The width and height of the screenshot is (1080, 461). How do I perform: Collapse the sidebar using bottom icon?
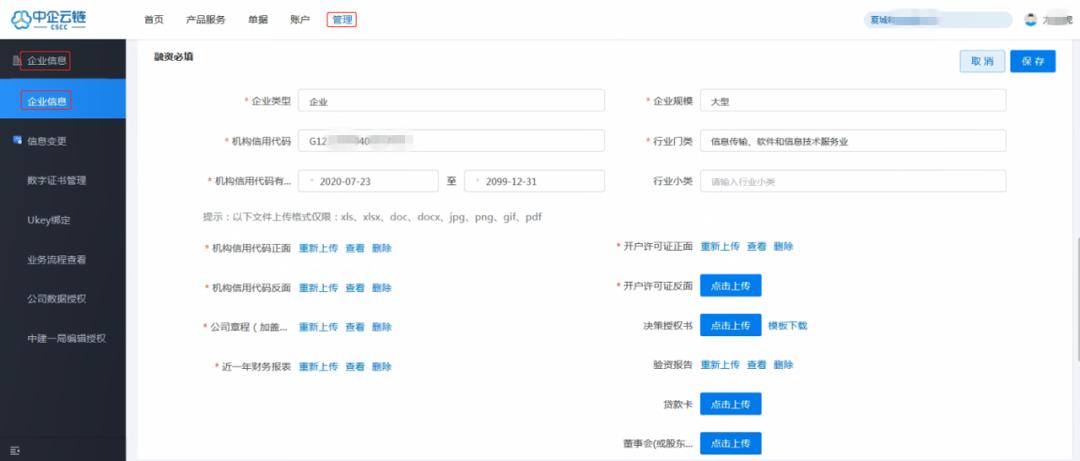[16, 450]
